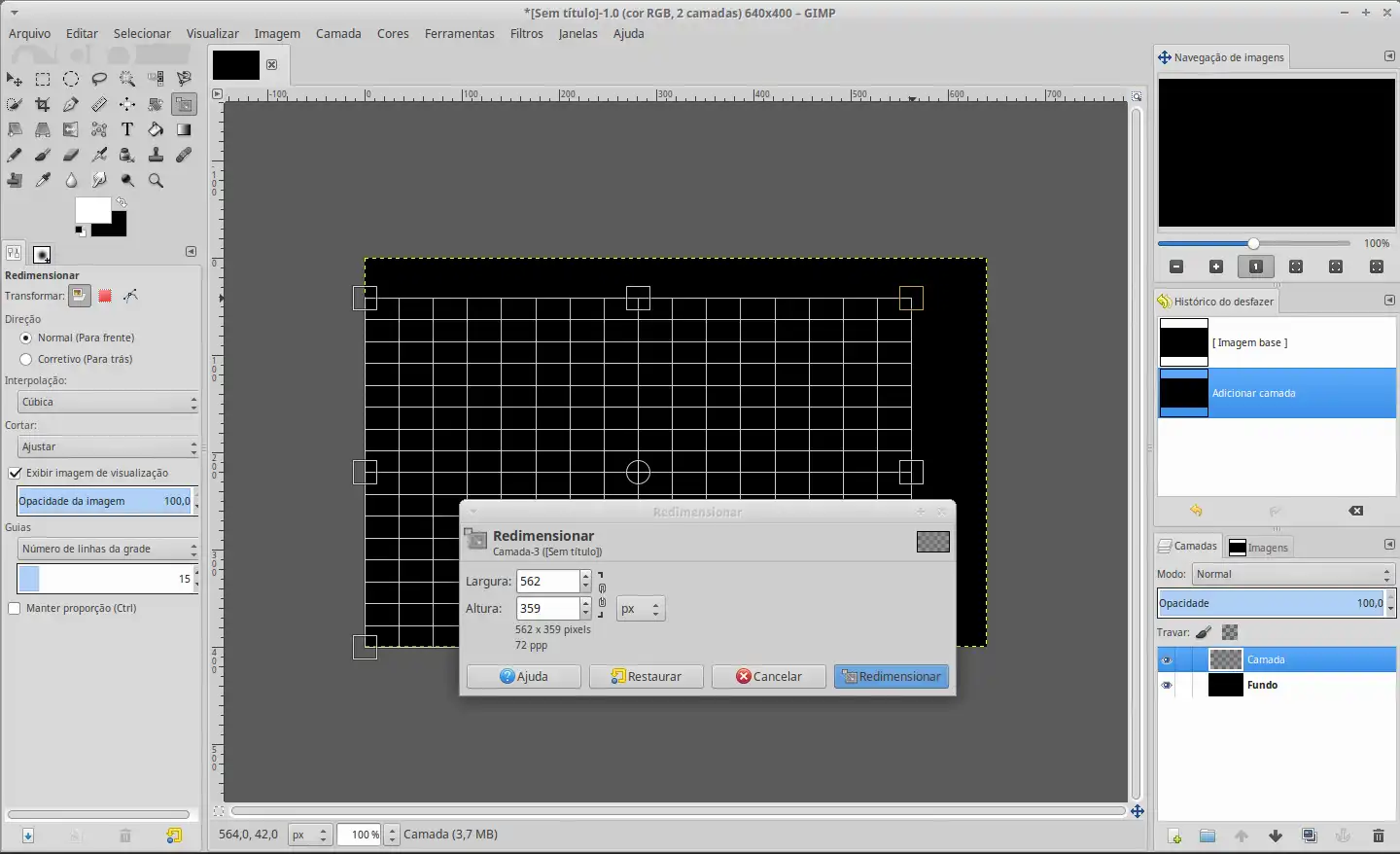Select the Ellipse Select tool
1400x854 pixels.
click(71, 79)
